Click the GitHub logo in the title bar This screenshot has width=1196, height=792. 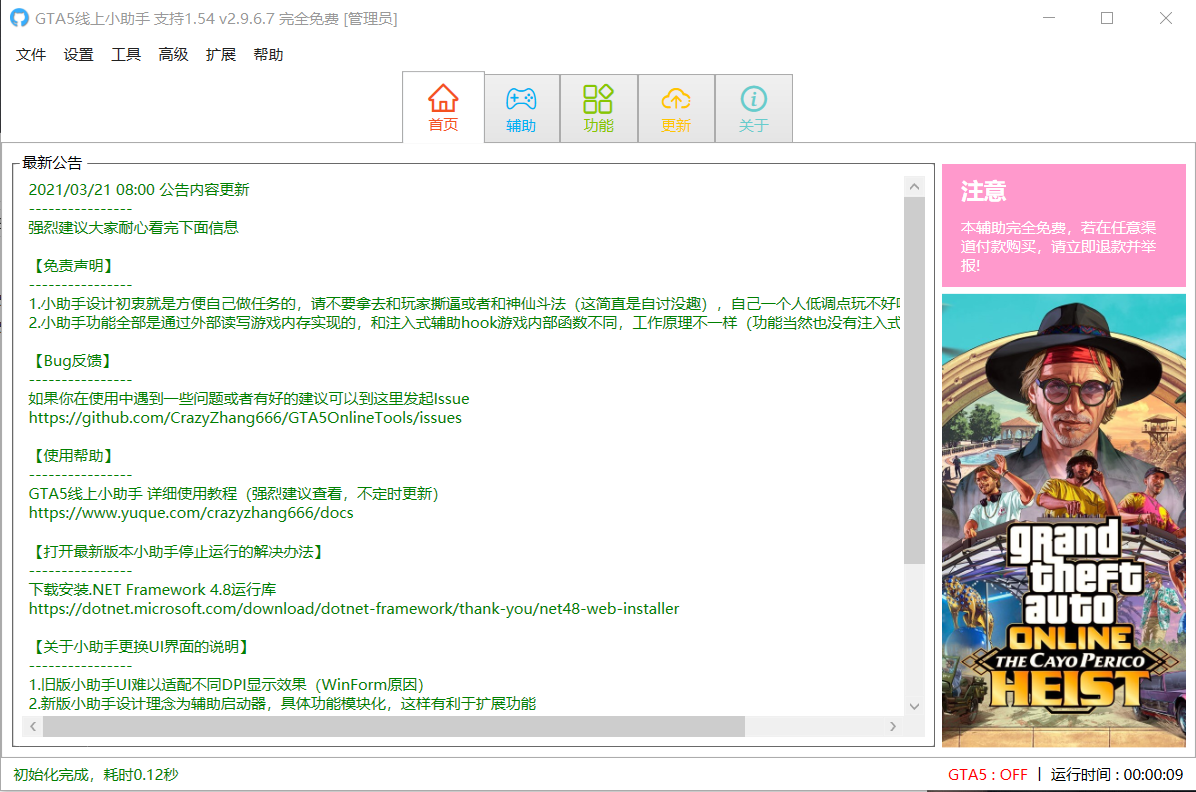[x=20, y=18]
